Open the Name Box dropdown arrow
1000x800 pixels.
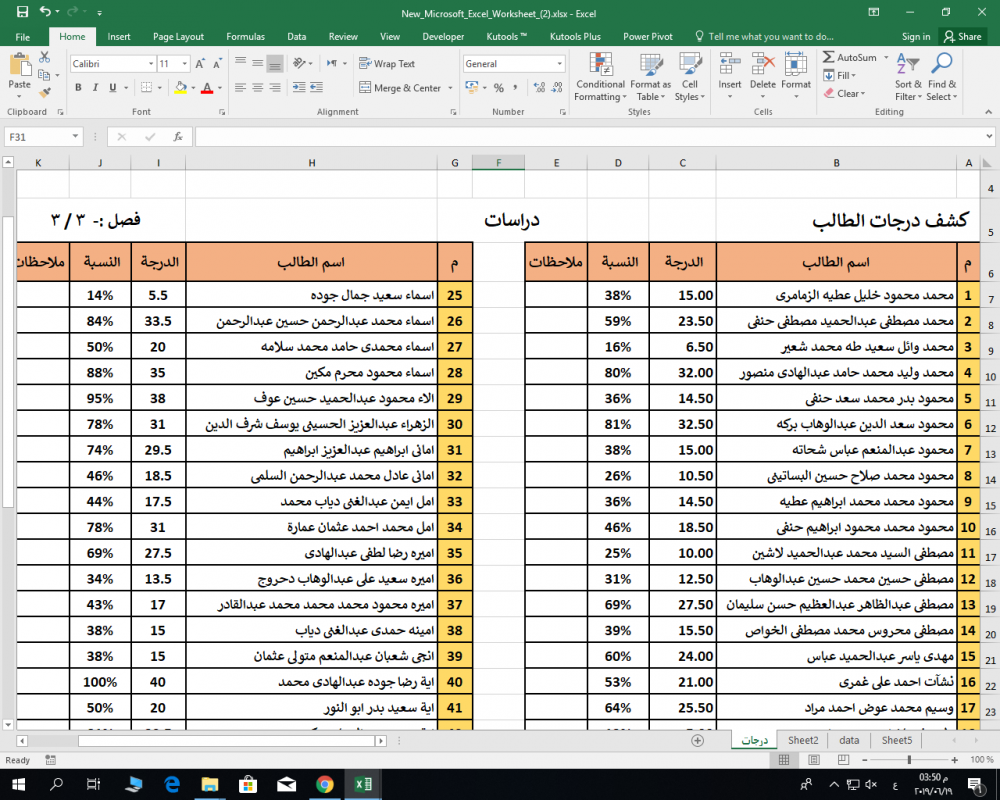(75, 137)
